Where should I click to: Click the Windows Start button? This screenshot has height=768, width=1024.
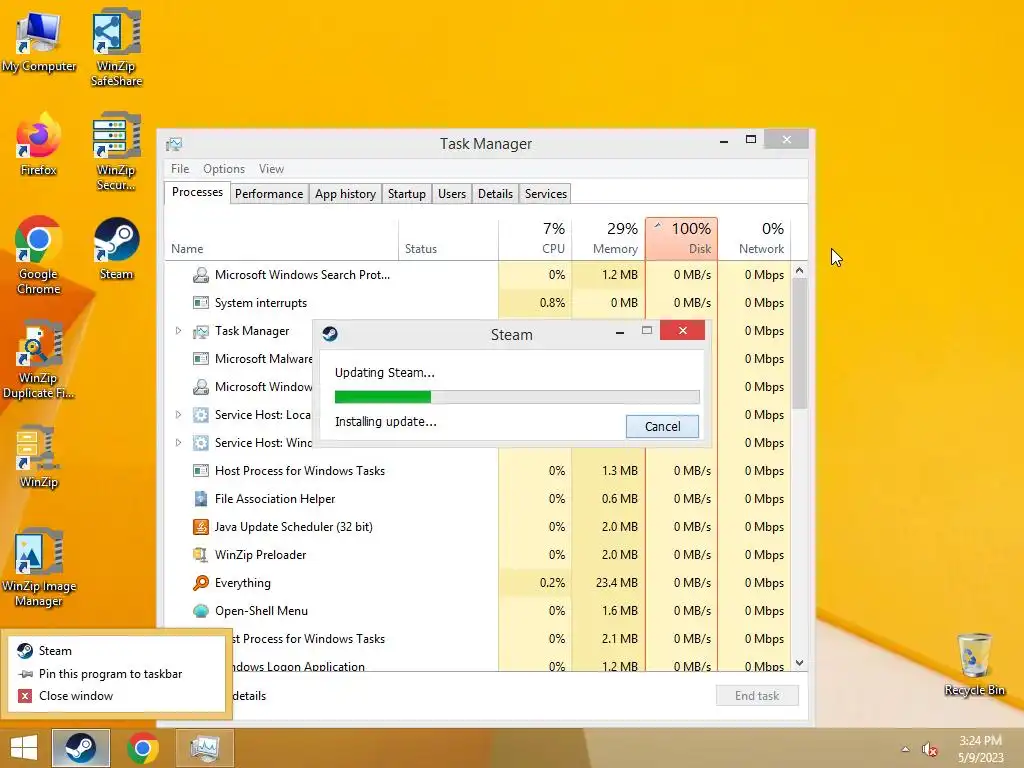tap(24, 748)
